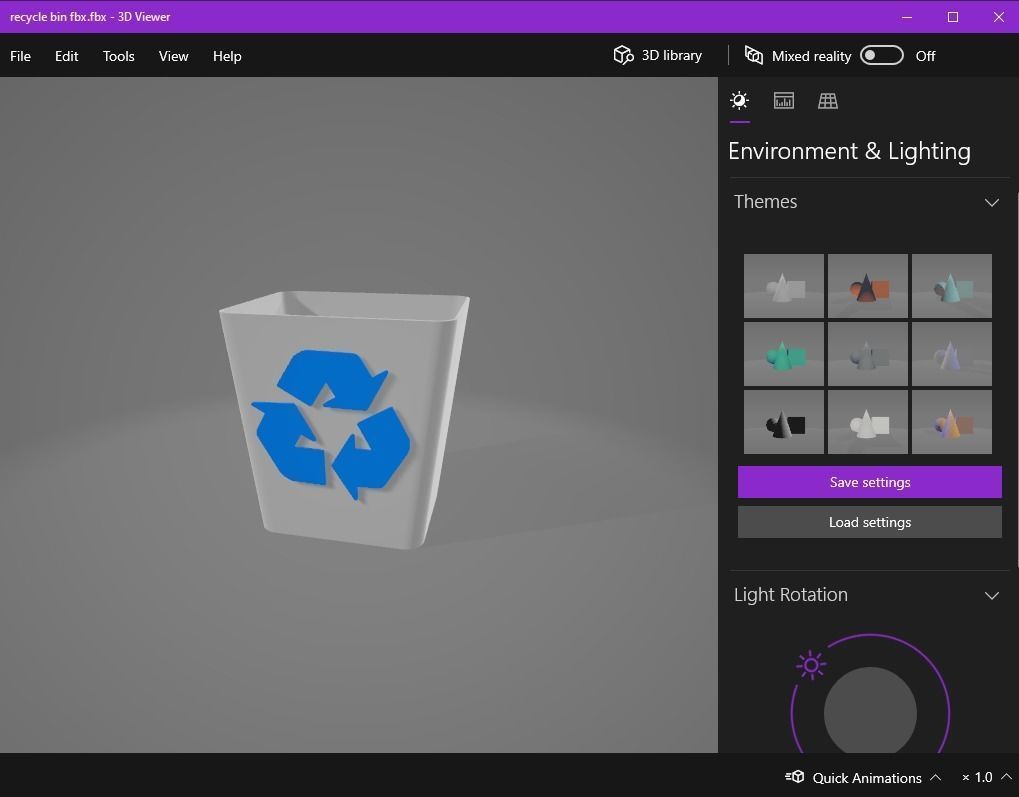Open the Grid & Views tab icon

tap(827, 101)
